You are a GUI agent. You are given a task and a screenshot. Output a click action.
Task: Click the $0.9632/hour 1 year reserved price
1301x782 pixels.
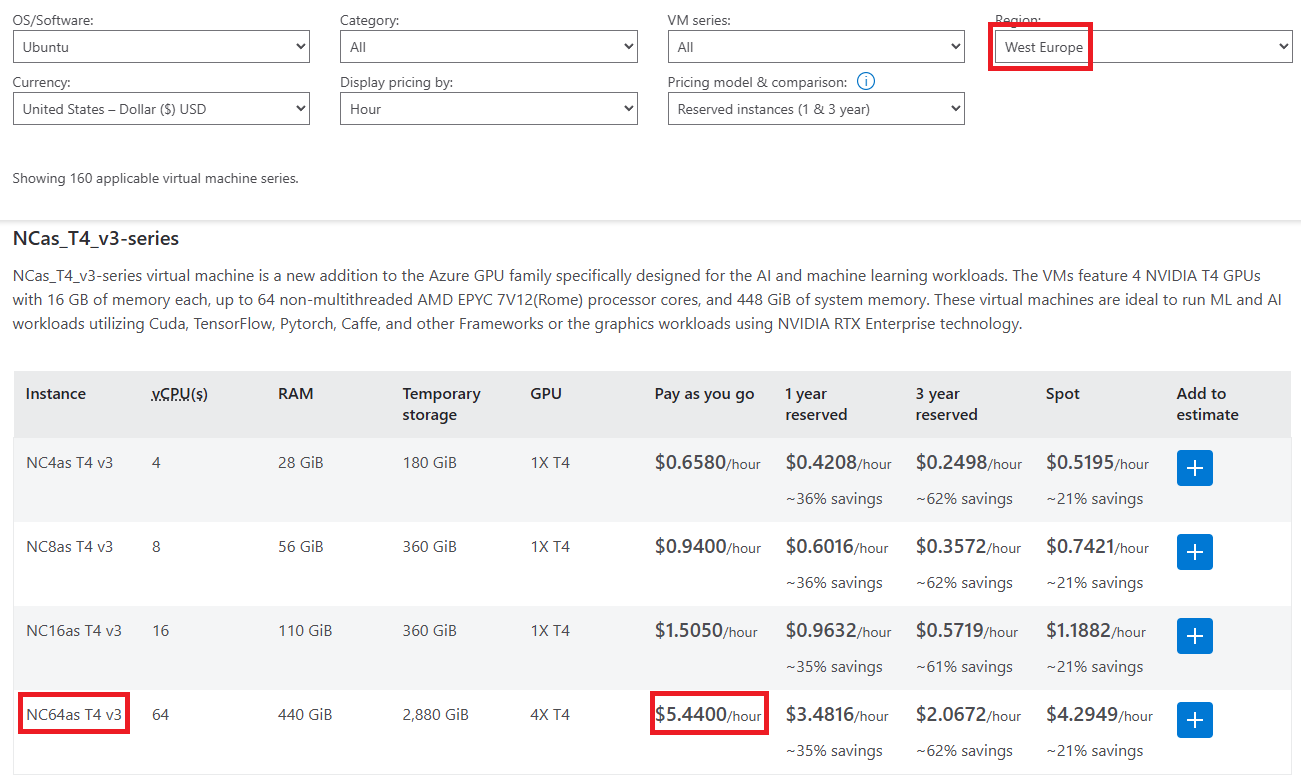tap(839, 631)
